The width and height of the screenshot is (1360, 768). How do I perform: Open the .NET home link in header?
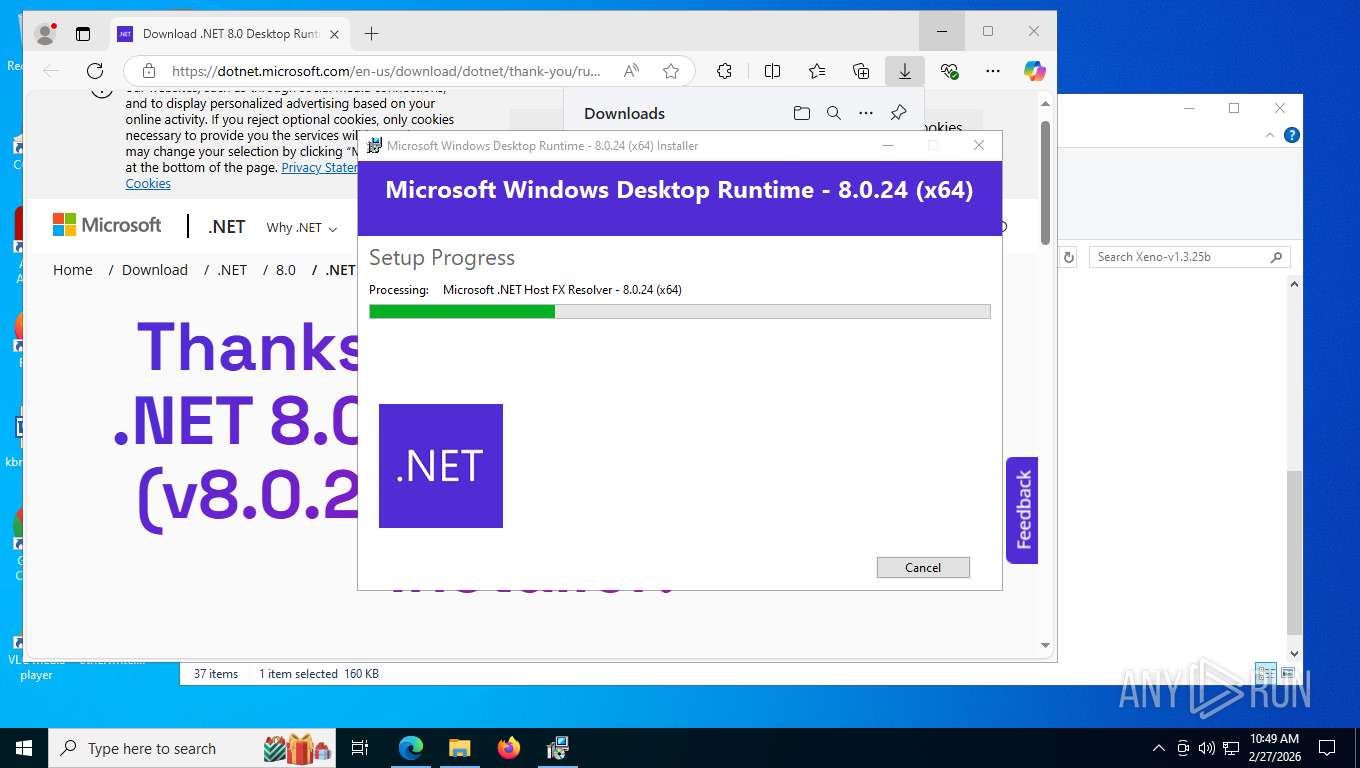[x=227, y=227]
